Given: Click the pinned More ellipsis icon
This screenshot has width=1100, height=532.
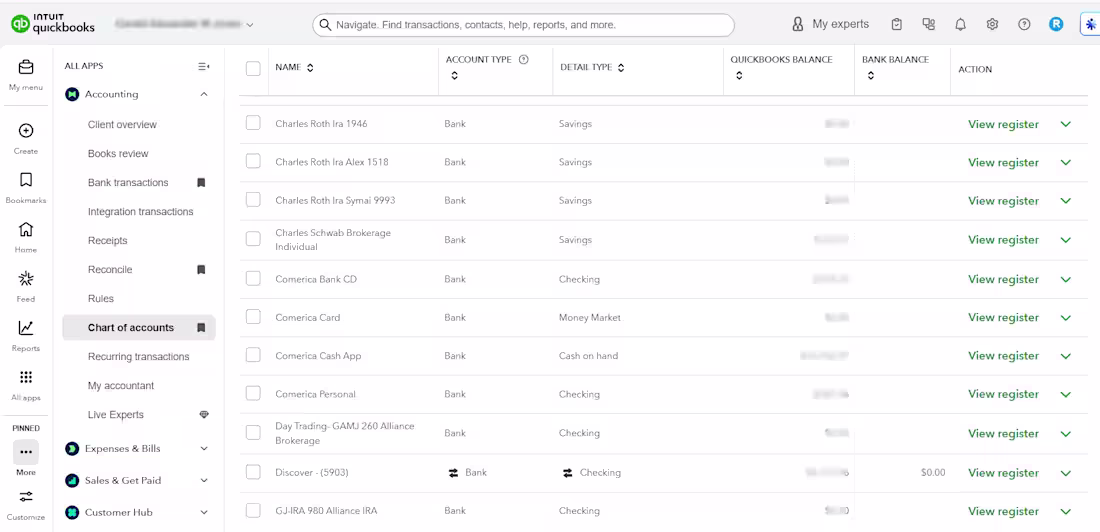Looking at the screenshot, I should coord(26,452).
